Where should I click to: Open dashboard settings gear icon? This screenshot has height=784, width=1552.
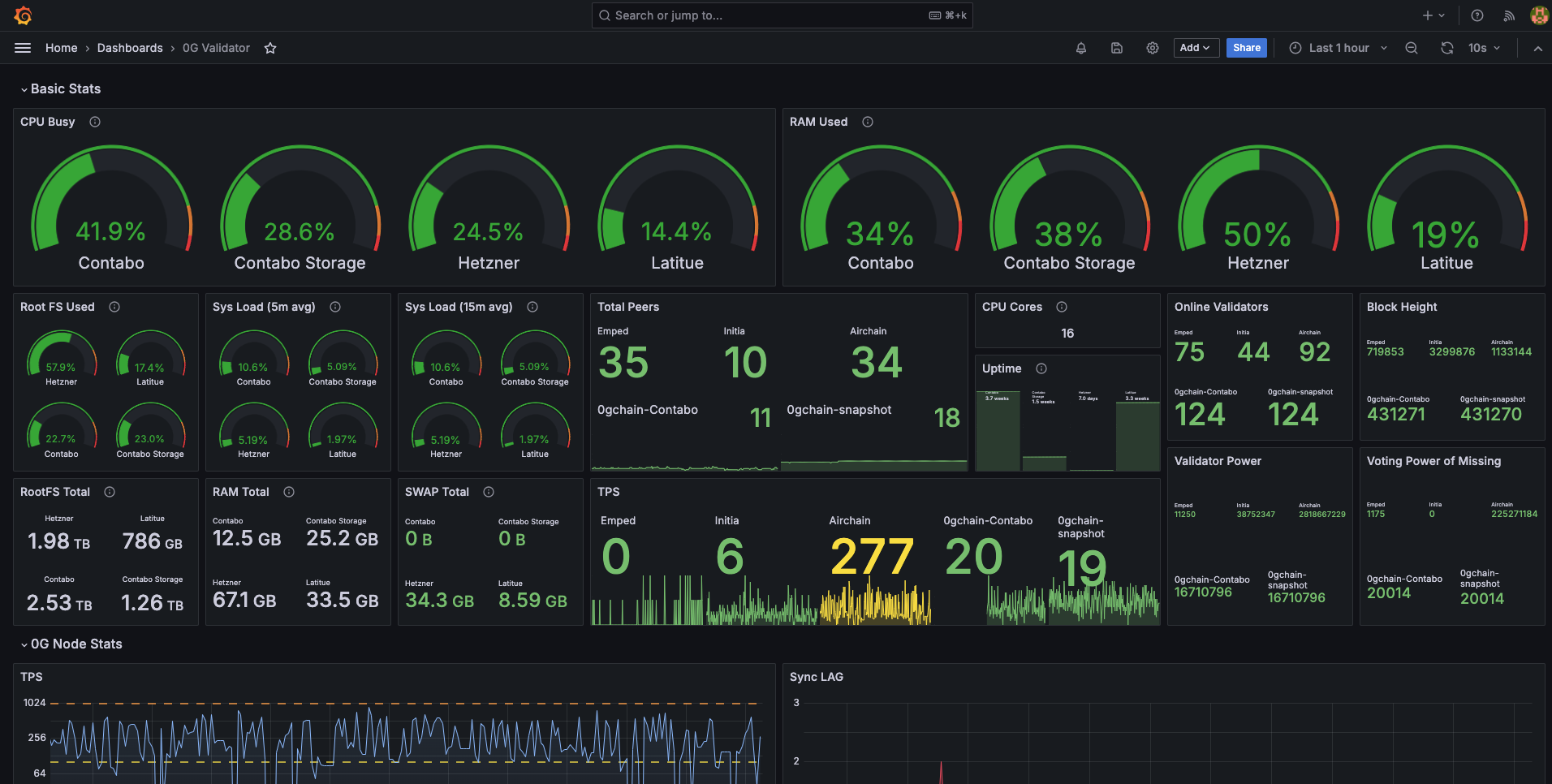(1153, 48)
